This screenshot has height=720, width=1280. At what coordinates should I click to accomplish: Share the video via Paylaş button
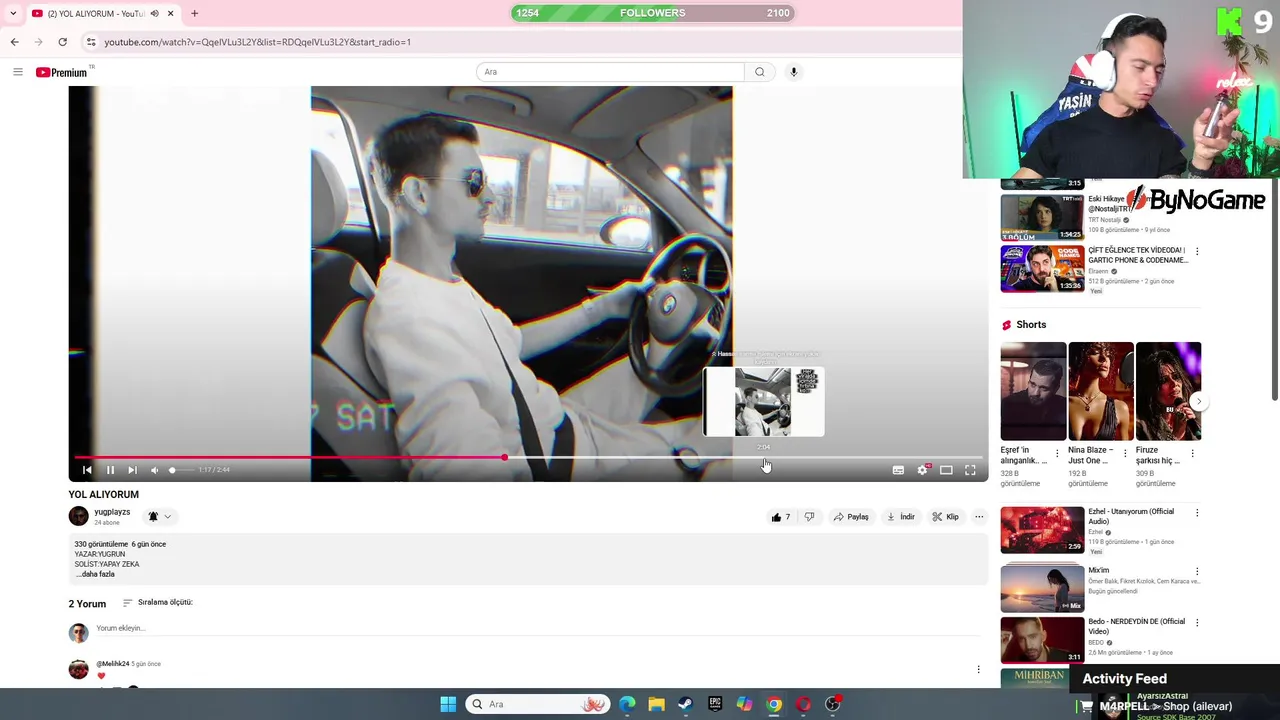(x=851, y=517)
